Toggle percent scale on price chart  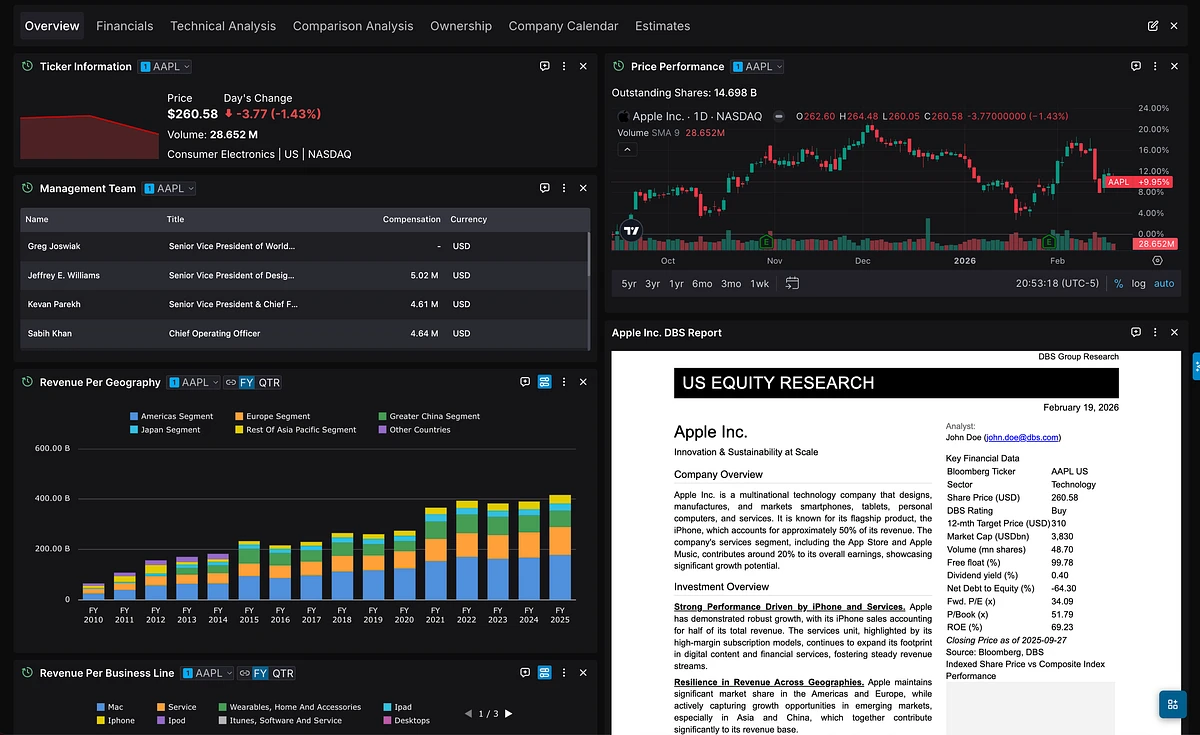click(x=1118, y=284)
